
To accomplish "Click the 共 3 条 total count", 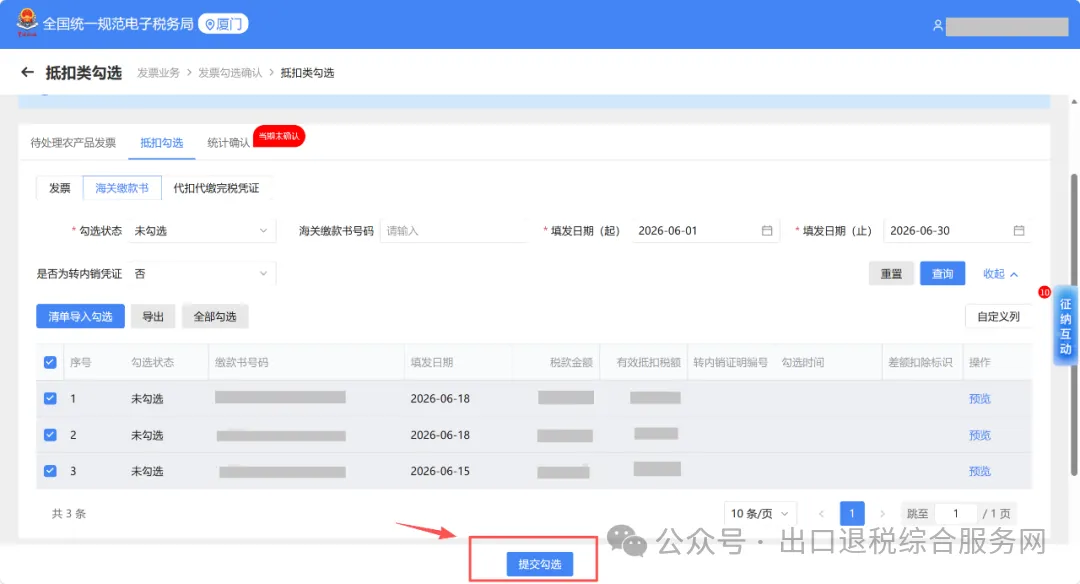I will point(69,514).
